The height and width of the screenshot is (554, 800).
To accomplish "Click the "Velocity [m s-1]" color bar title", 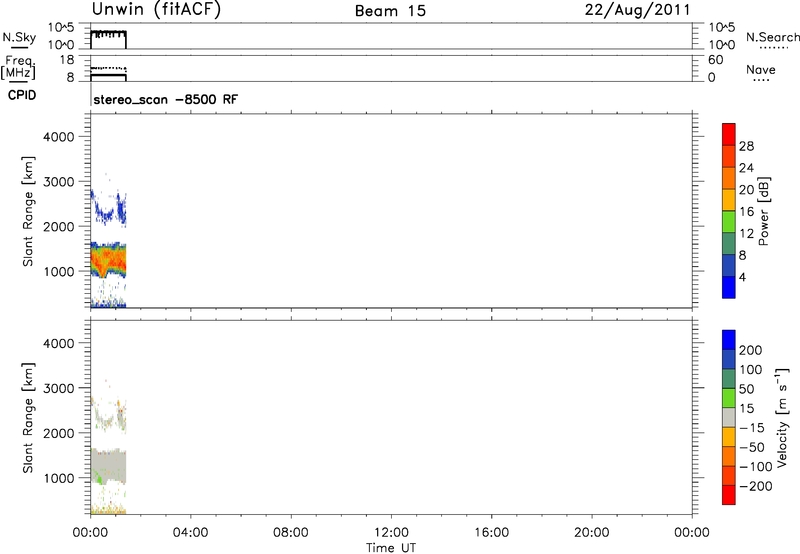I will pos(782,417).
